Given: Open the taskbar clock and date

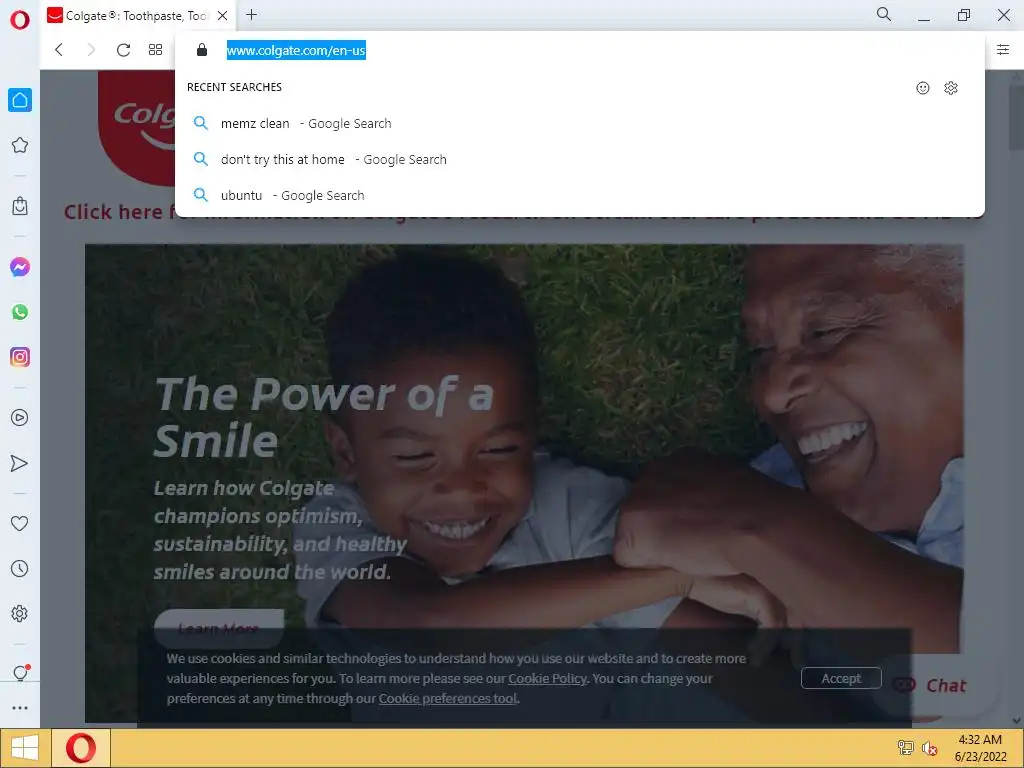Looking at the screenshot, I should click(980, 748).
